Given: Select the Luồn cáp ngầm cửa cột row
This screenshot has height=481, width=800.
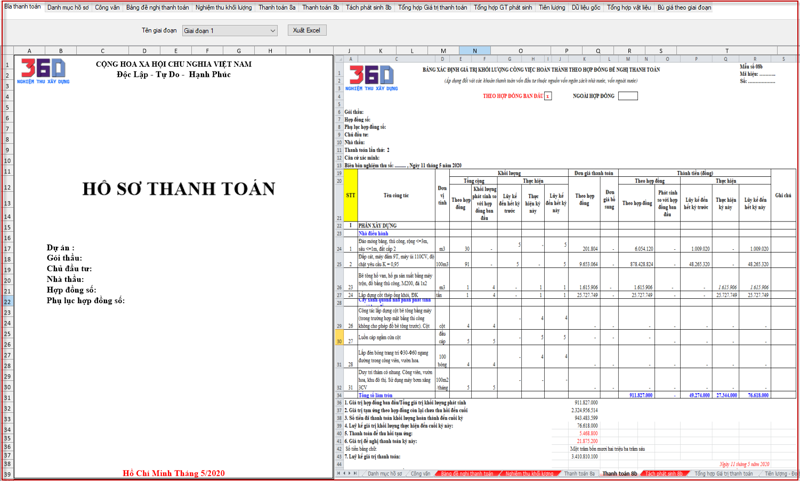Looking at the screenshot, I should coord(569,337).
